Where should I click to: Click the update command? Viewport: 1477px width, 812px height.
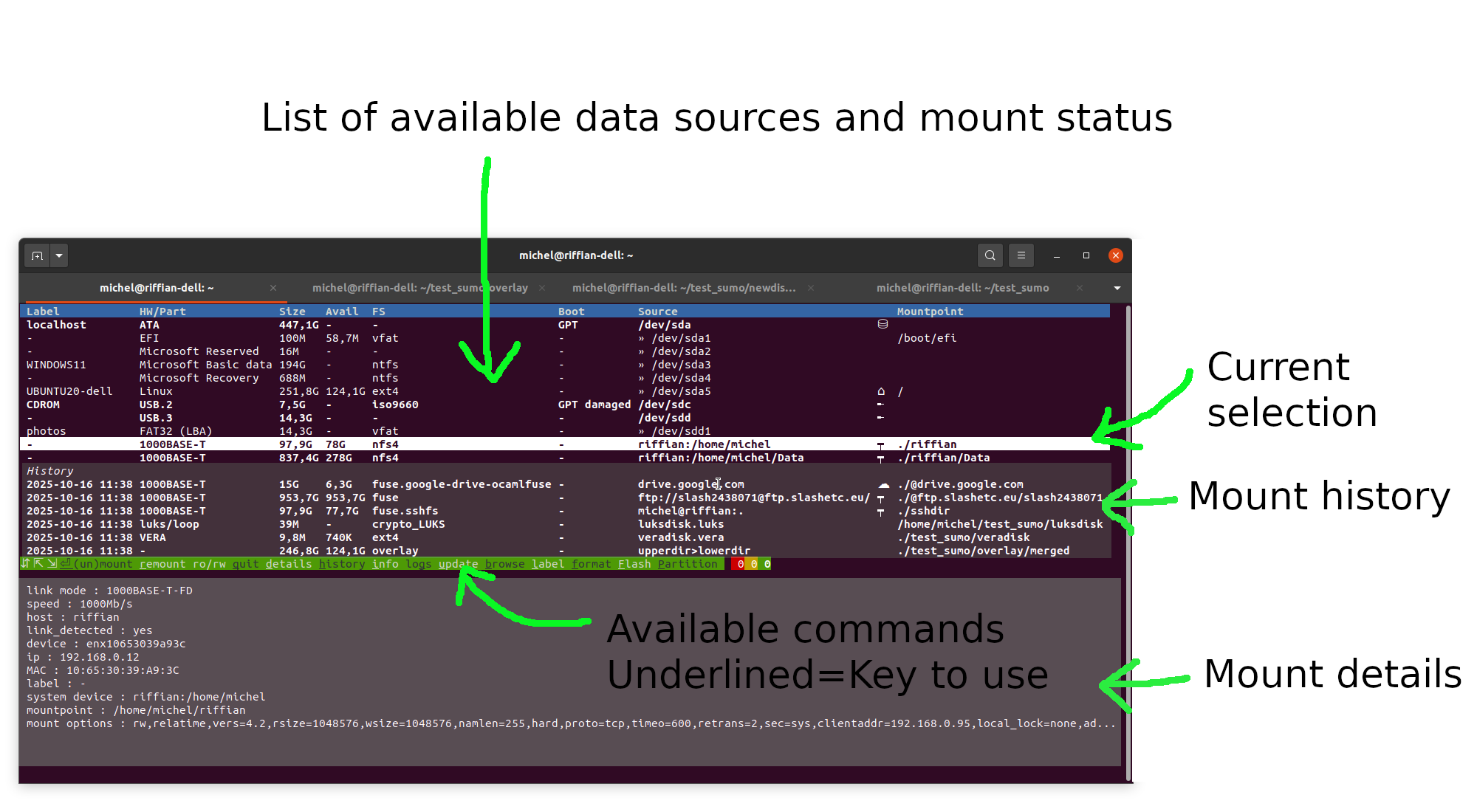pos(459,564)
